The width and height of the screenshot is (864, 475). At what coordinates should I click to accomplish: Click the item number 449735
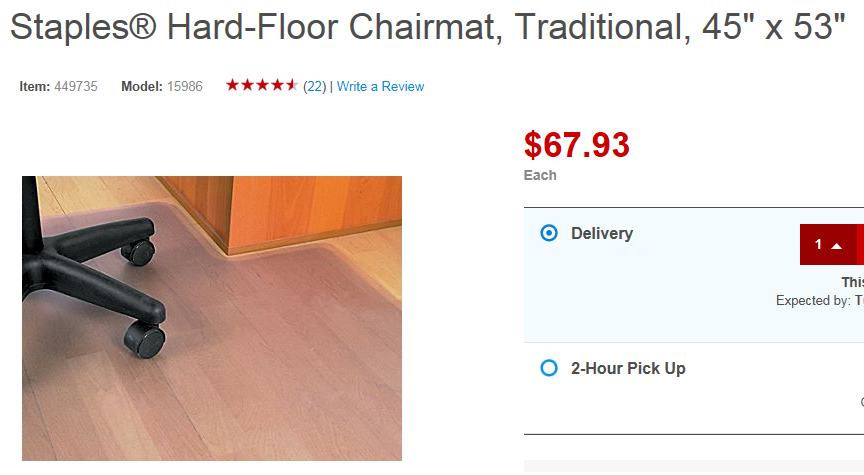coord(76,87)
